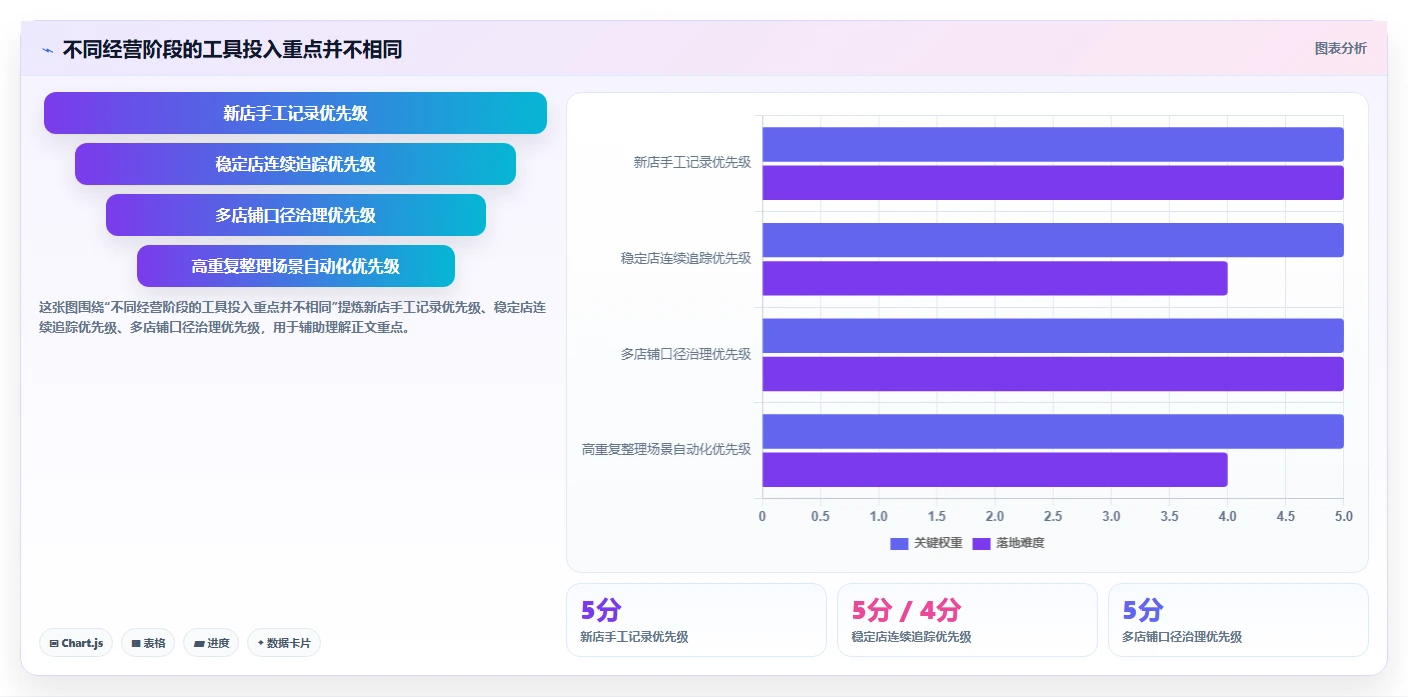The height and width of the screenshot is (697, 1408).
Task: Click the 关键权重 bar for 高重复整理场景自动化优先级
Action: pos(1053,431)
